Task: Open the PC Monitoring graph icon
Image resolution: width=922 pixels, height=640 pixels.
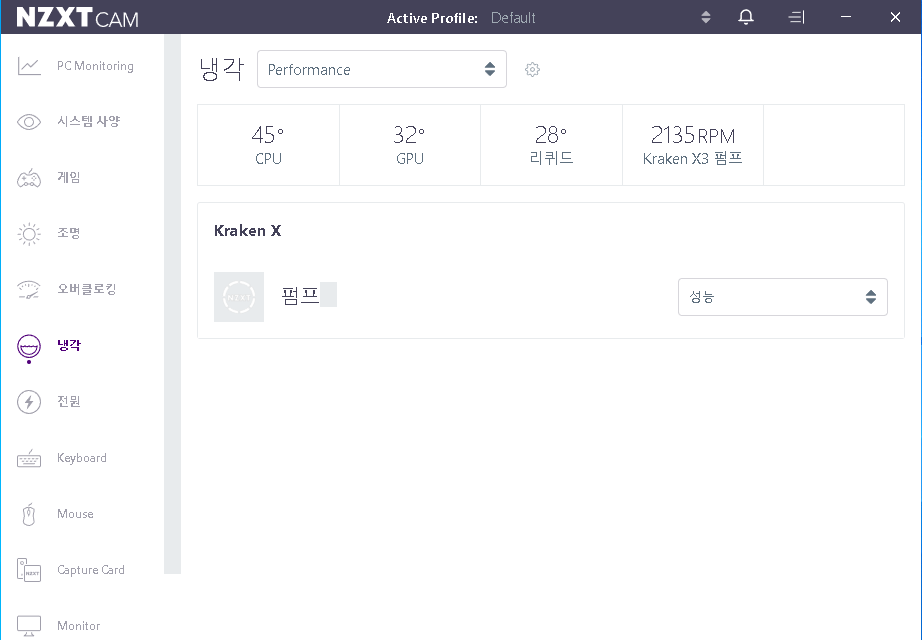Action: click(x=29, y=66)
